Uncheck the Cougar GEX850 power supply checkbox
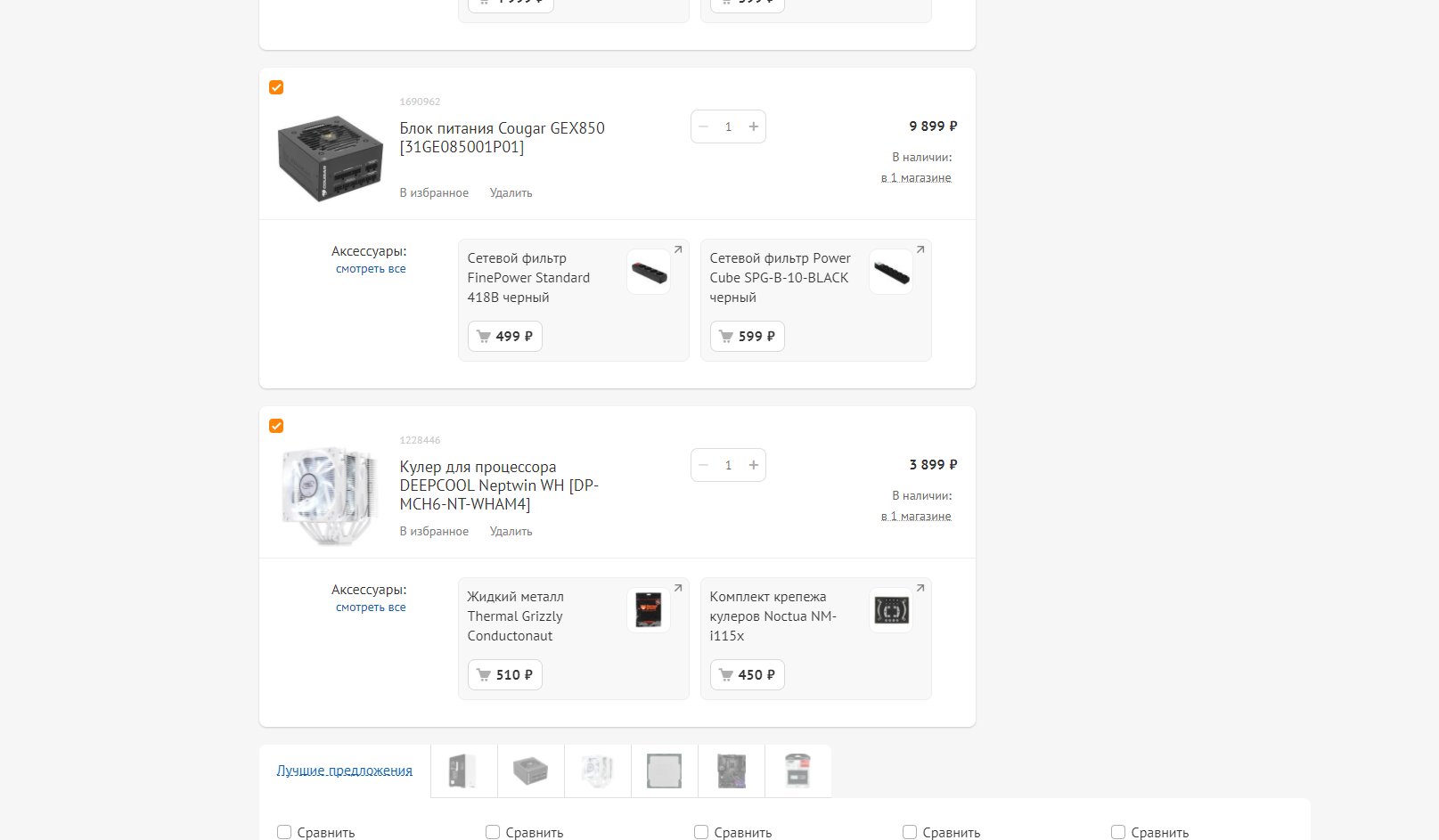 point(276,87)
